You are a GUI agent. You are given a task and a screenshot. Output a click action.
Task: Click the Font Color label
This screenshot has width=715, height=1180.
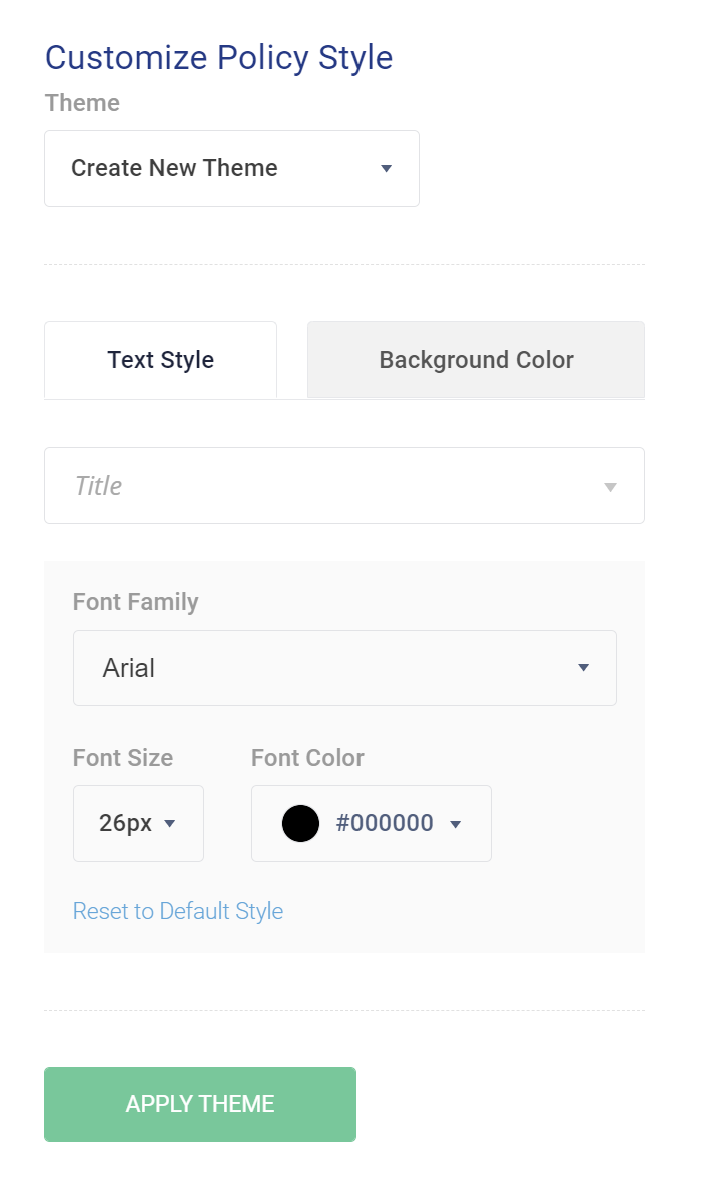[x=307, y=758]
